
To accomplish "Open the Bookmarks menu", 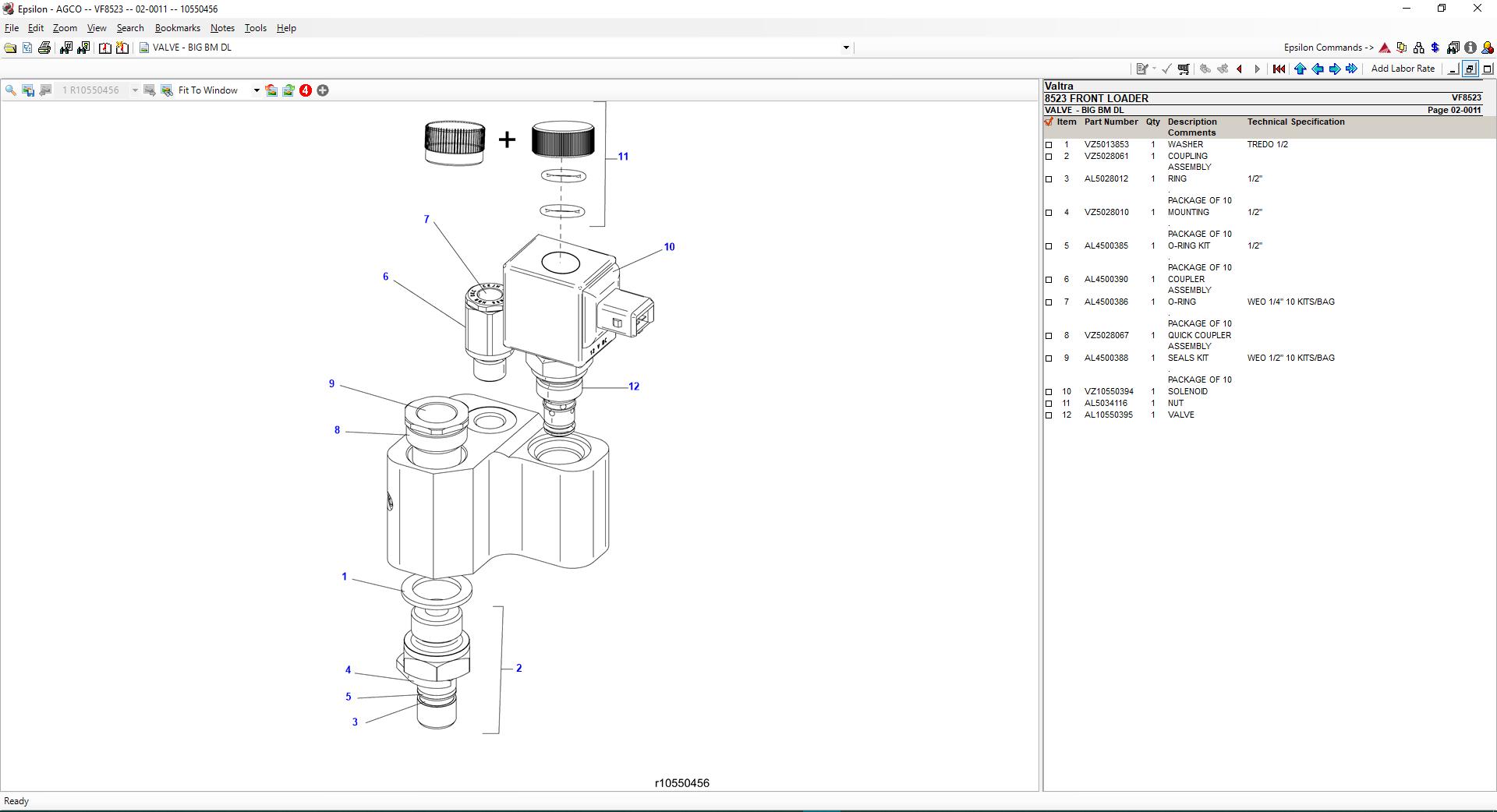I will [x=178, y=28].
